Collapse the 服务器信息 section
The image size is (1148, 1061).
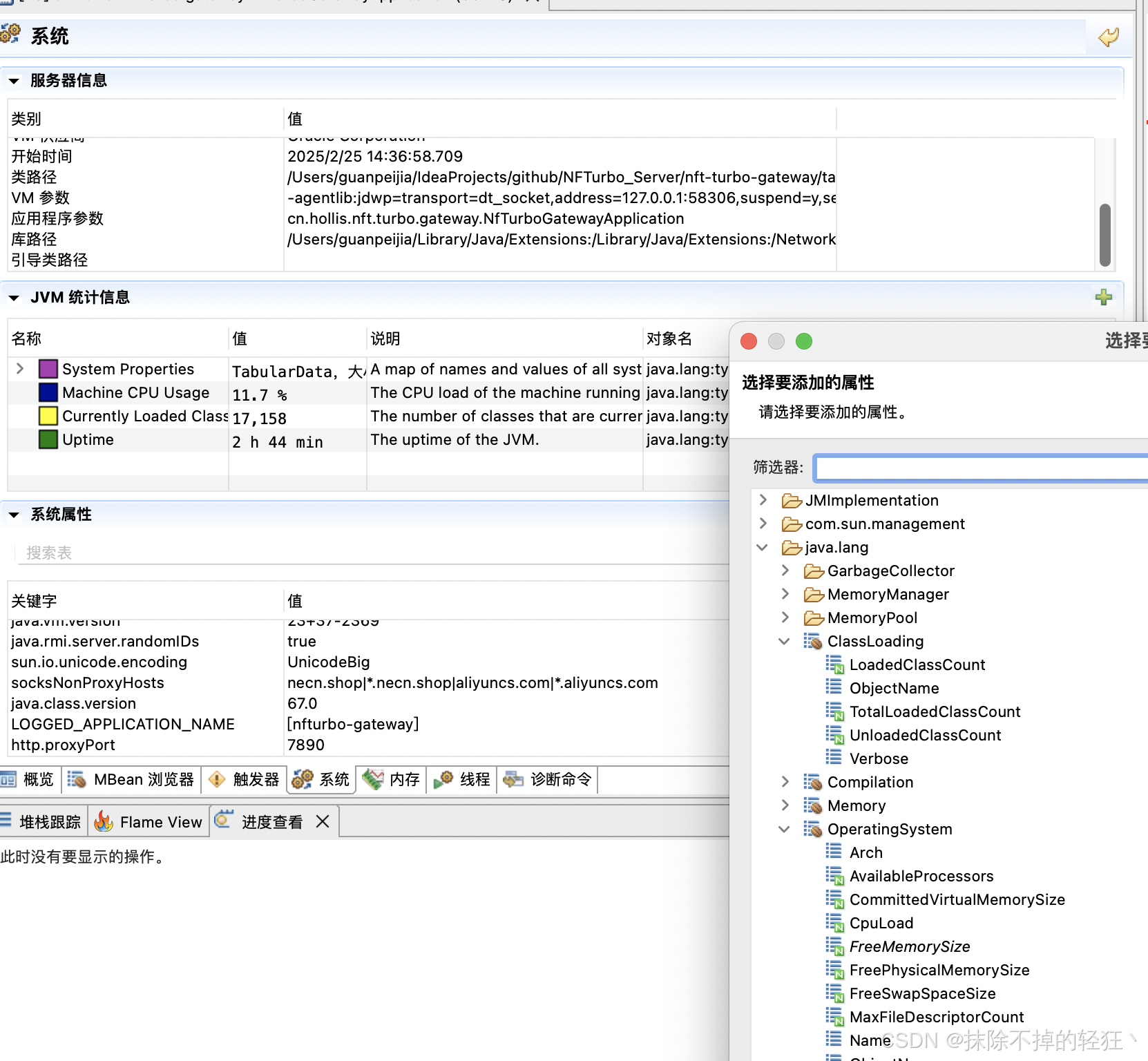point(15,80)
